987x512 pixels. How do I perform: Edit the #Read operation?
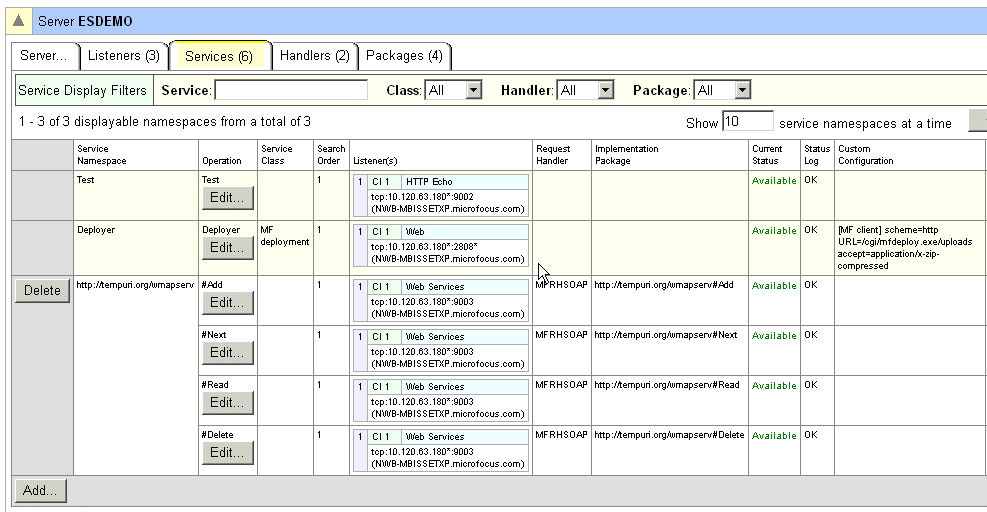click(227, 403)
